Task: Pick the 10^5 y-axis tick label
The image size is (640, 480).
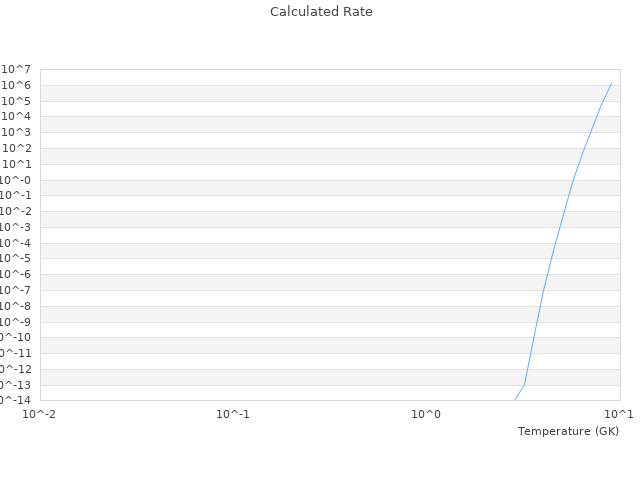Action: (16, 101)
